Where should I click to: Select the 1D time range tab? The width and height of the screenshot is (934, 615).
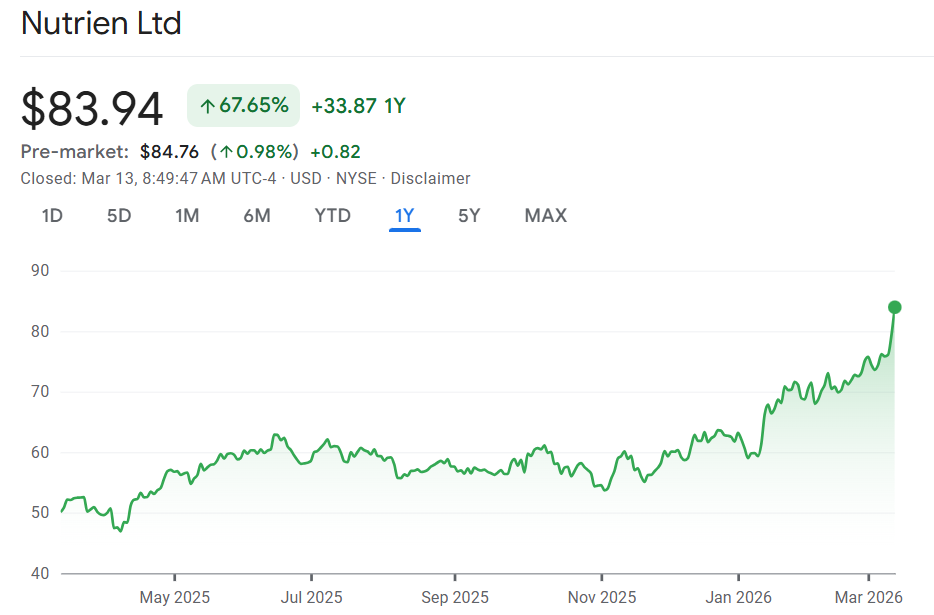52,215
